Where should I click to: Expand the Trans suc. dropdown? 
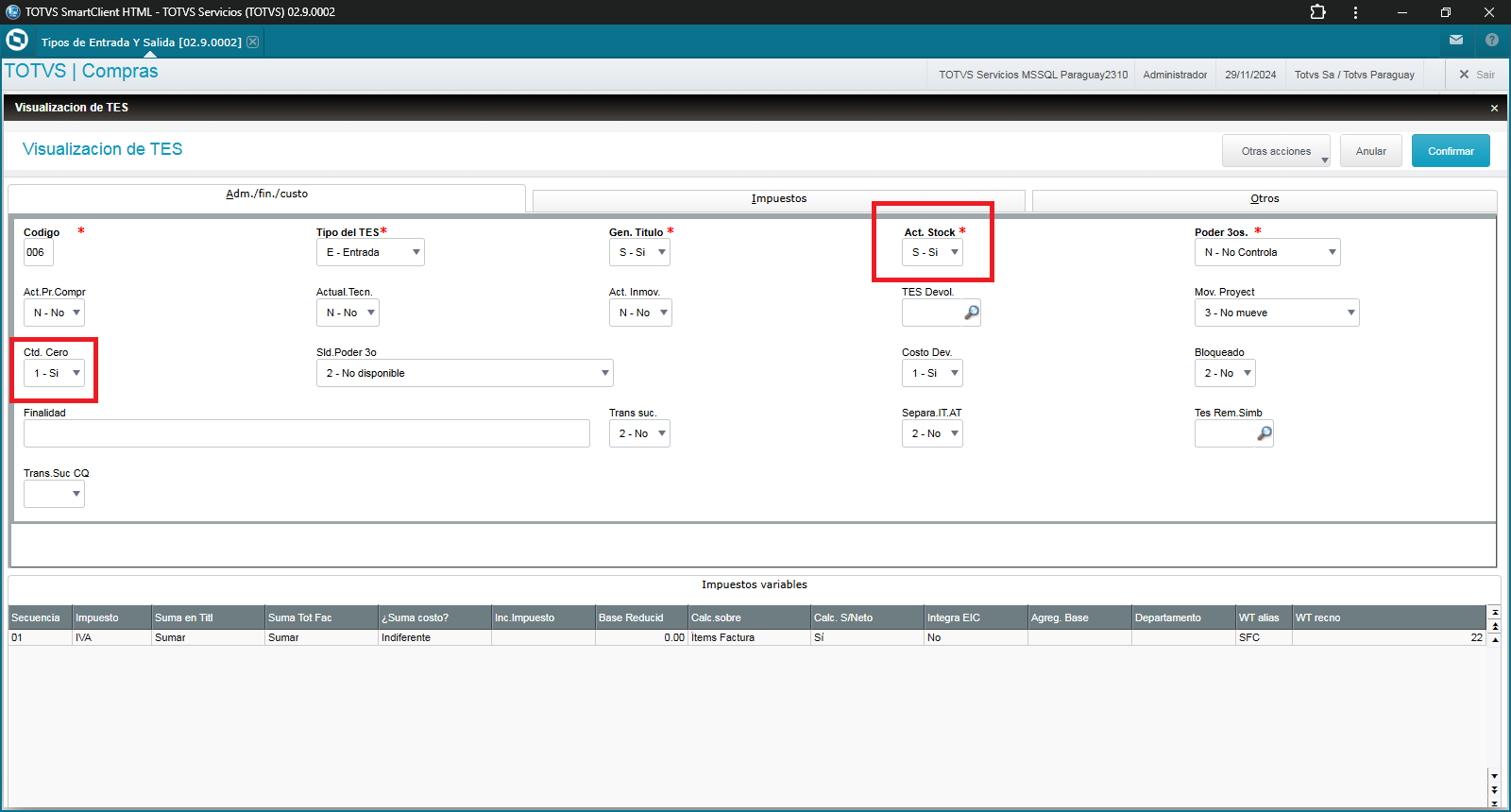pyautogui.click(x=639, y=433)
